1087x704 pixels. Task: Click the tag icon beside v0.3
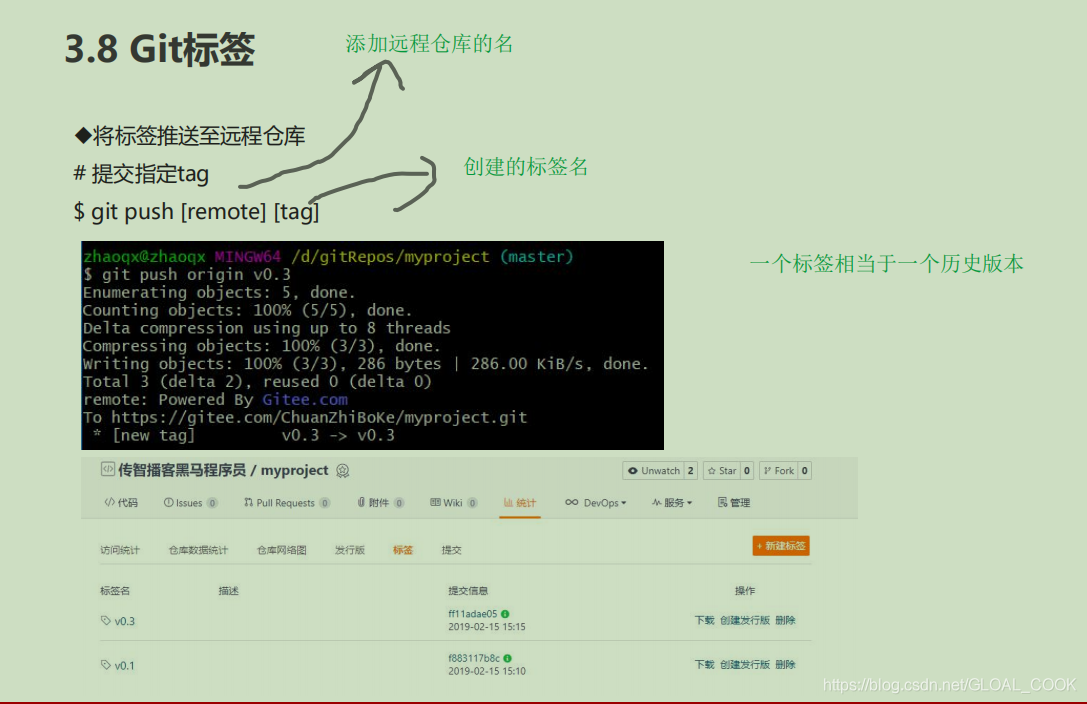click(104, 621)
